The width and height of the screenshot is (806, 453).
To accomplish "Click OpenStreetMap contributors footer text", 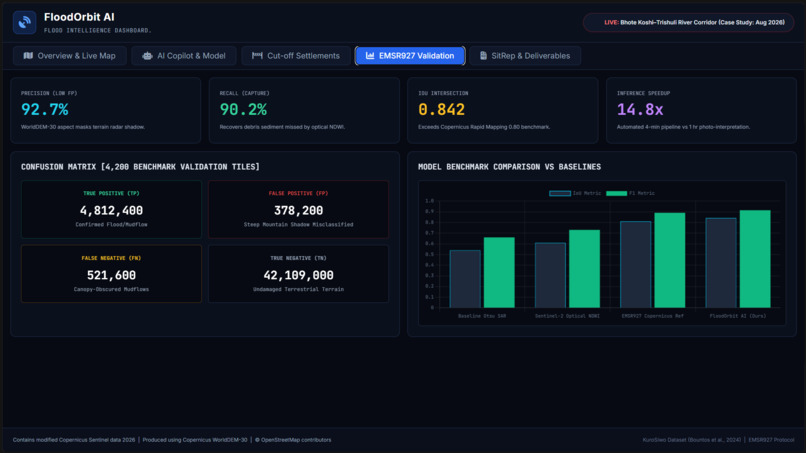I will (x=293, y=440).
